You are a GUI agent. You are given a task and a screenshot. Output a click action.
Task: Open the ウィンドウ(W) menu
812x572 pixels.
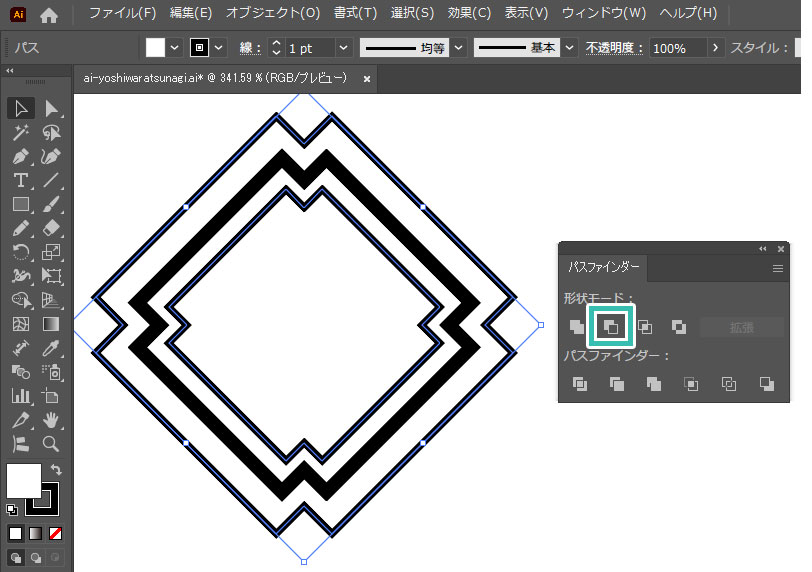click(x=603, y=14)
